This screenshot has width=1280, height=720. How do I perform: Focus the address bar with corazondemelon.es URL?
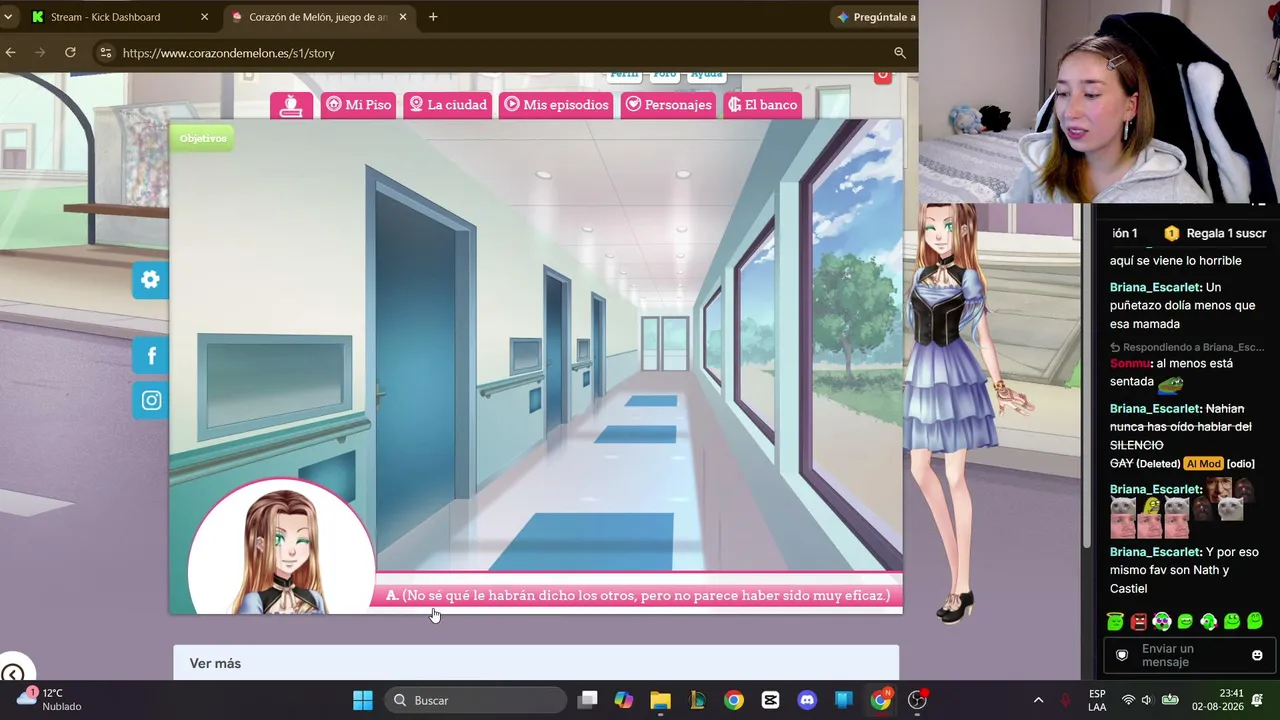coord(500,53)
